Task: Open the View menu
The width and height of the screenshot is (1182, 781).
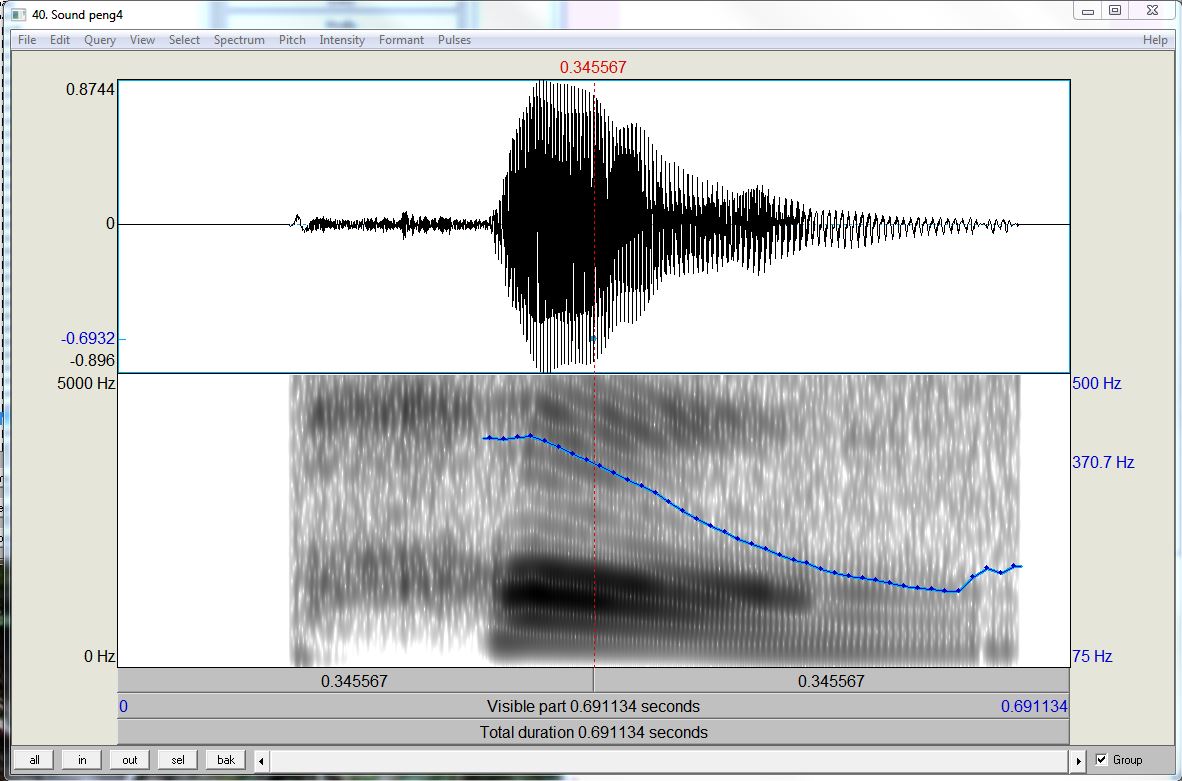Action: tap(142, 40)
